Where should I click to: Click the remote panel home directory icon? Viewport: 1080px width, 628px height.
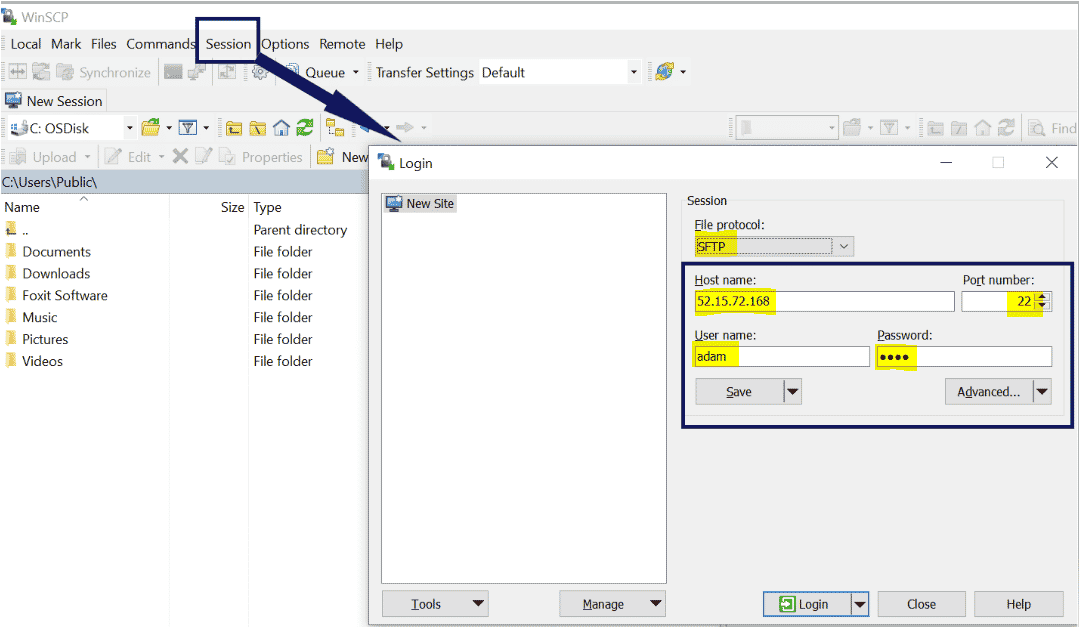(x=982, y=127)
